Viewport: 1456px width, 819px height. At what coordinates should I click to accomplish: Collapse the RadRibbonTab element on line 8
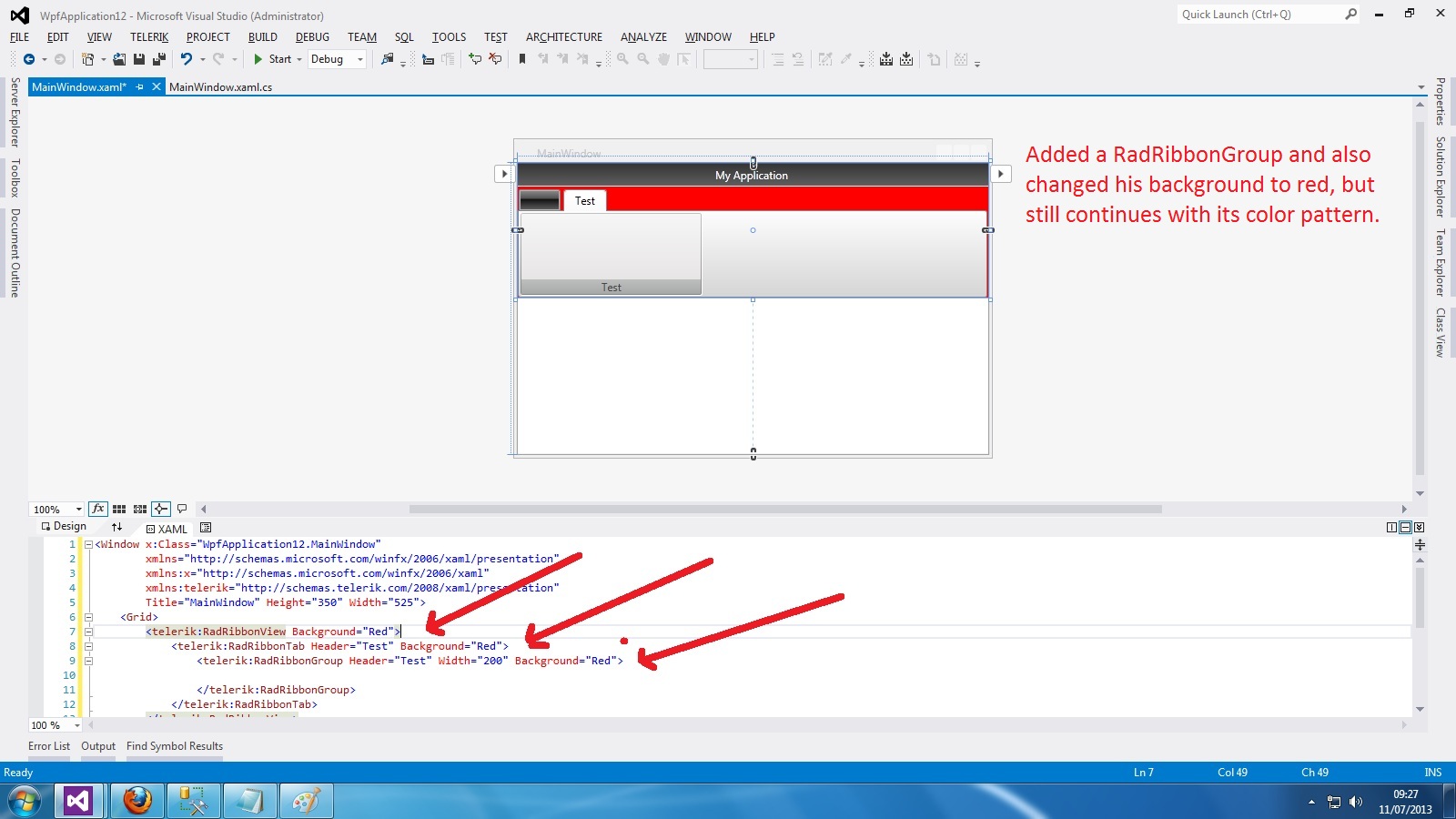pyautogui.click(x=88, y=646)
